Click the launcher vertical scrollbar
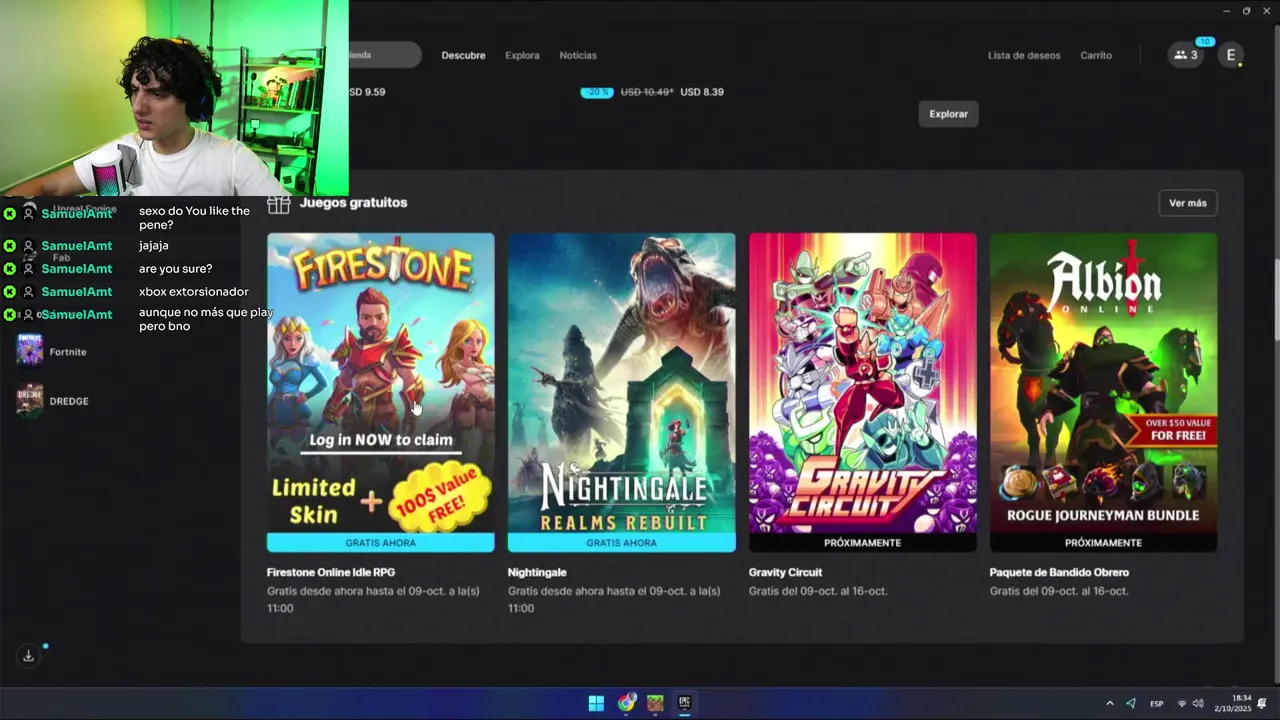 tap(1275, 300)
